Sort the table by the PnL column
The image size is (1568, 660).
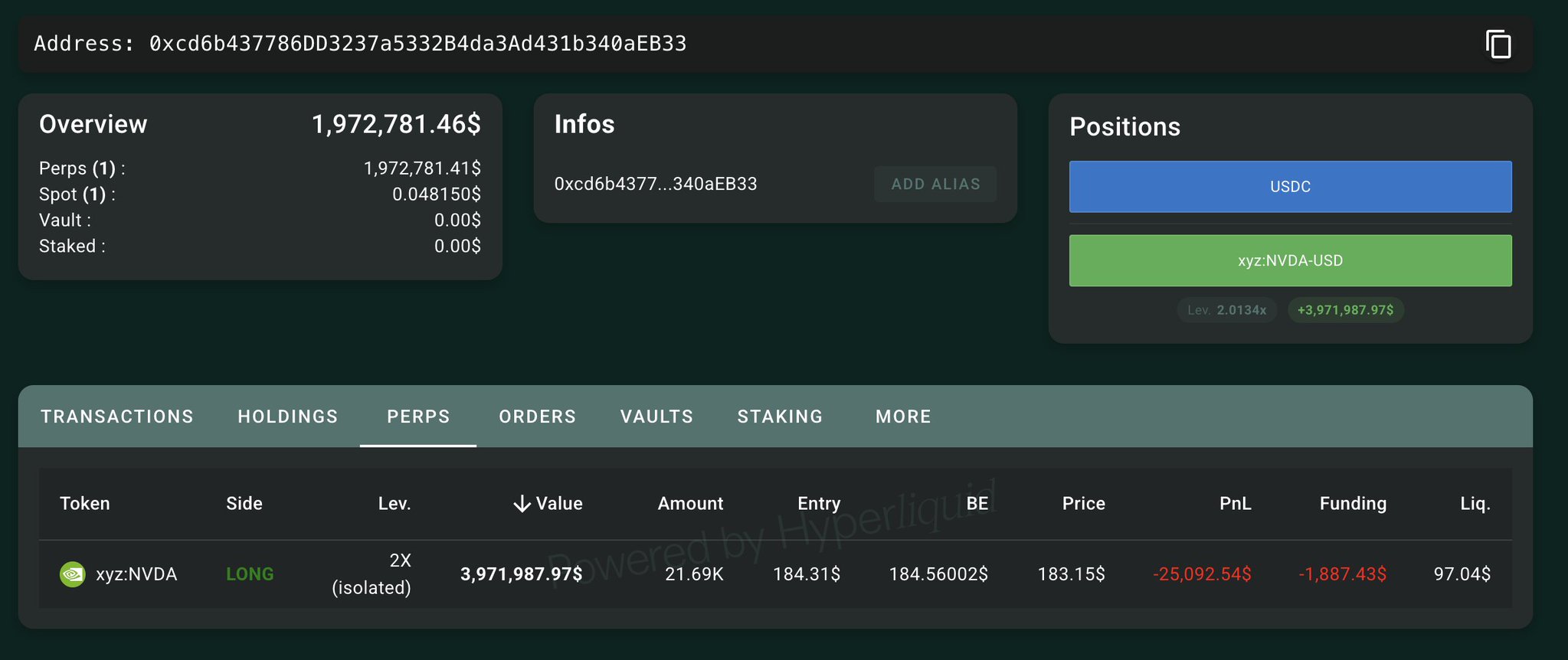click(x=1235, y=504)
